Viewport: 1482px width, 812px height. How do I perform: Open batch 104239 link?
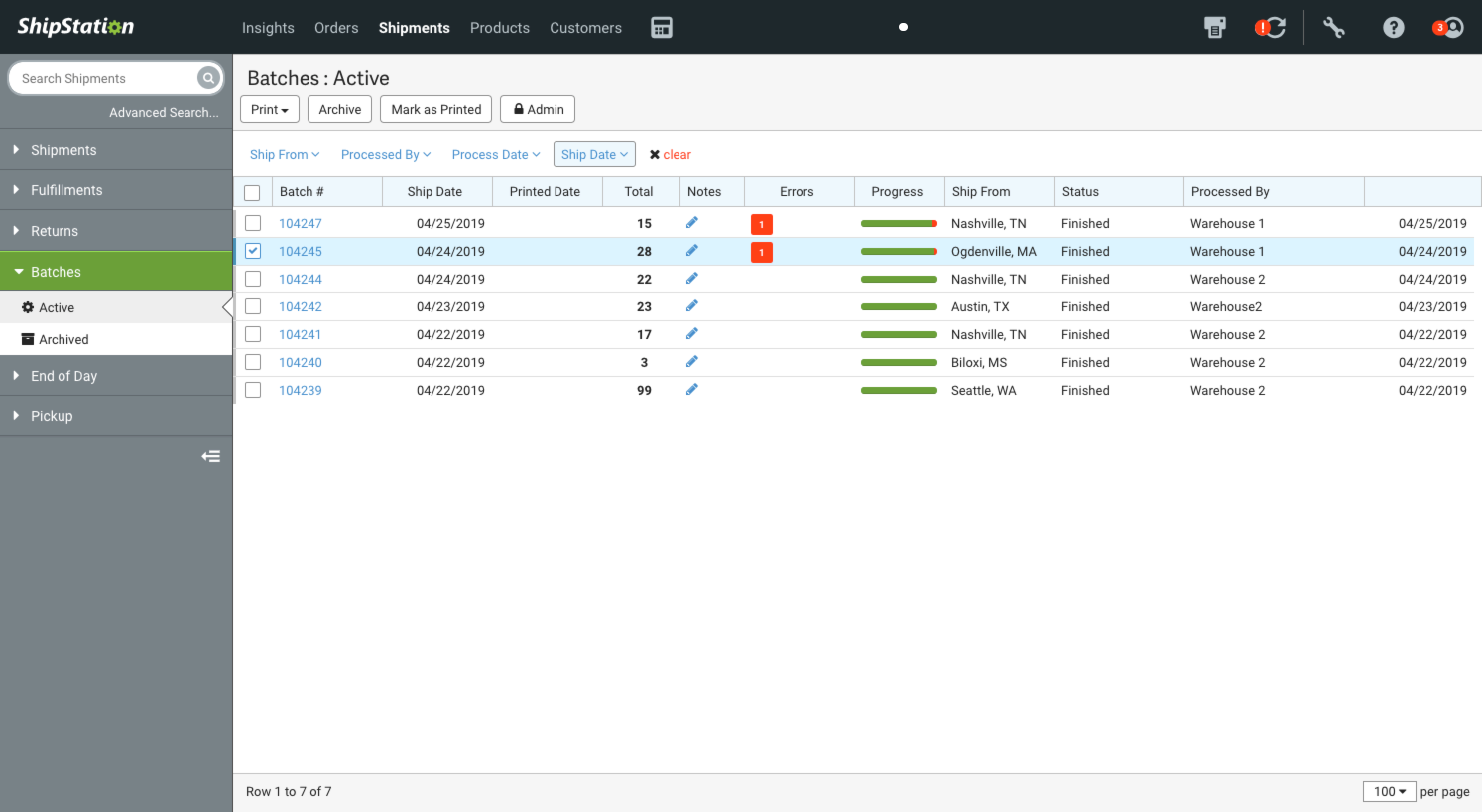[301, 390]
